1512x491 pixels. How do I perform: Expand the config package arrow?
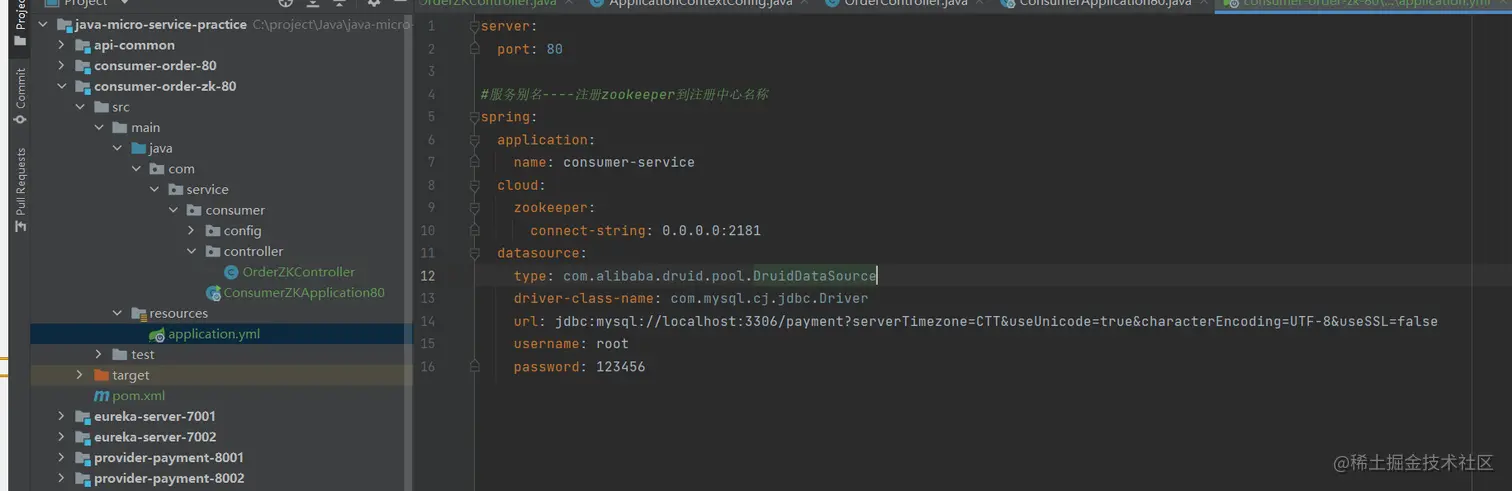(192, 231)
